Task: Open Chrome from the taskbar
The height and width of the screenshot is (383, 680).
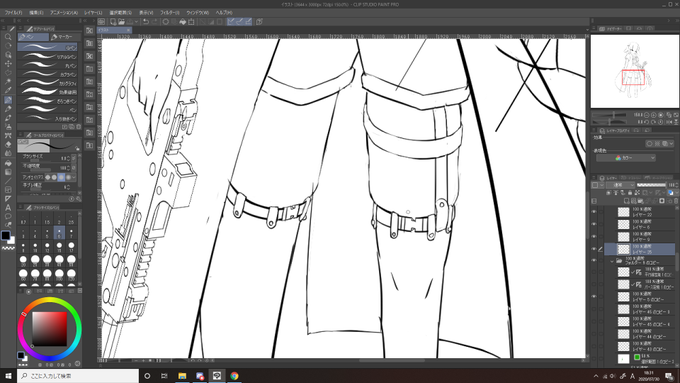Action: click(234, 376)
